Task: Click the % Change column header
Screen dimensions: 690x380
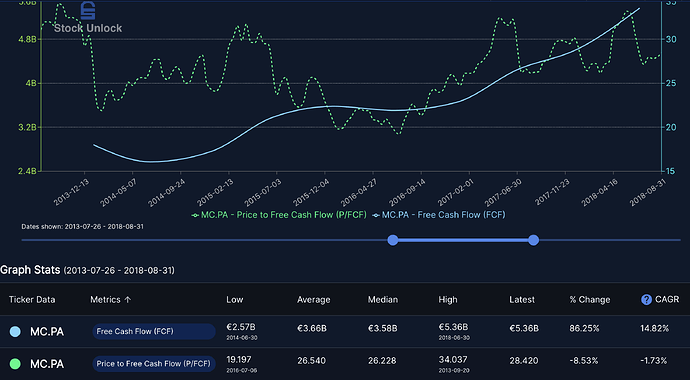Action: click(590, 300)
